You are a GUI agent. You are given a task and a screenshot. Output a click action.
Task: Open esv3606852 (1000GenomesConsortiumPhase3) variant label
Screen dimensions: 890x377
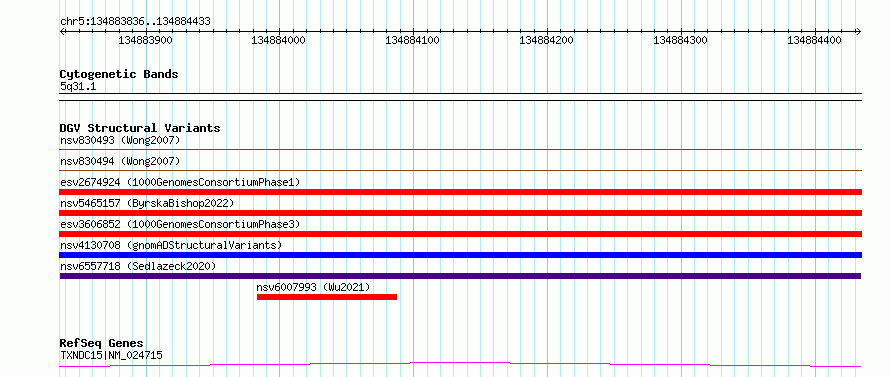point(180,224)
